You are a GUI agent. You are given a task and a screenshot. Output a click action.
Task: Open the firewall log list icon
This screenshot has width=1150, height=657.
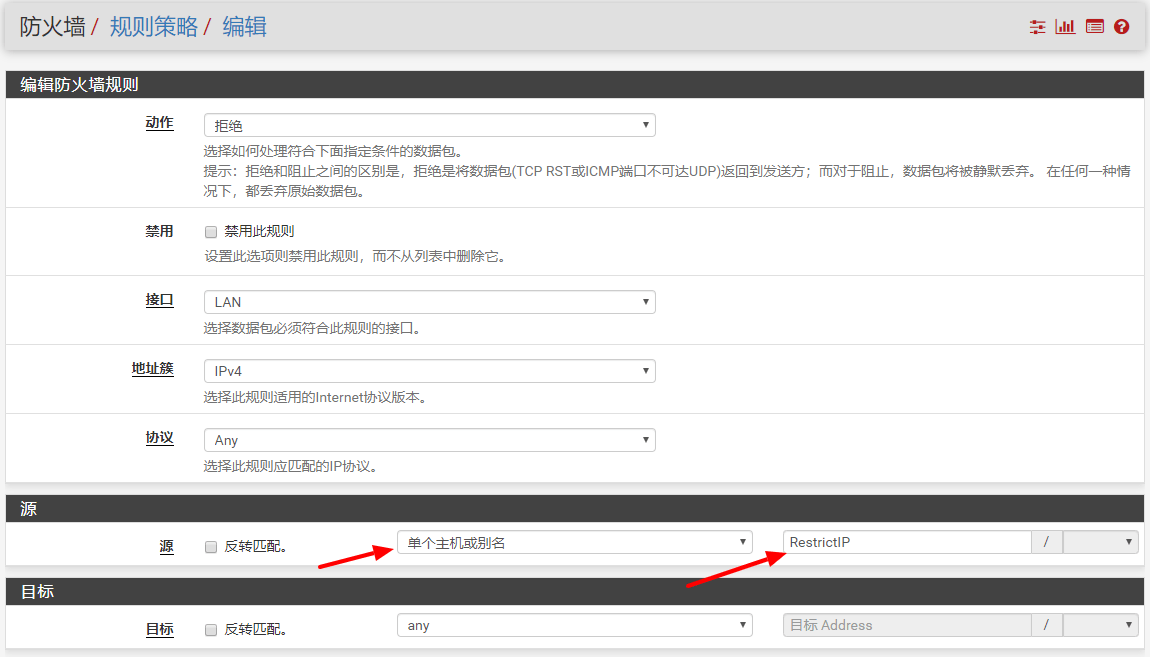(1094, 27)
